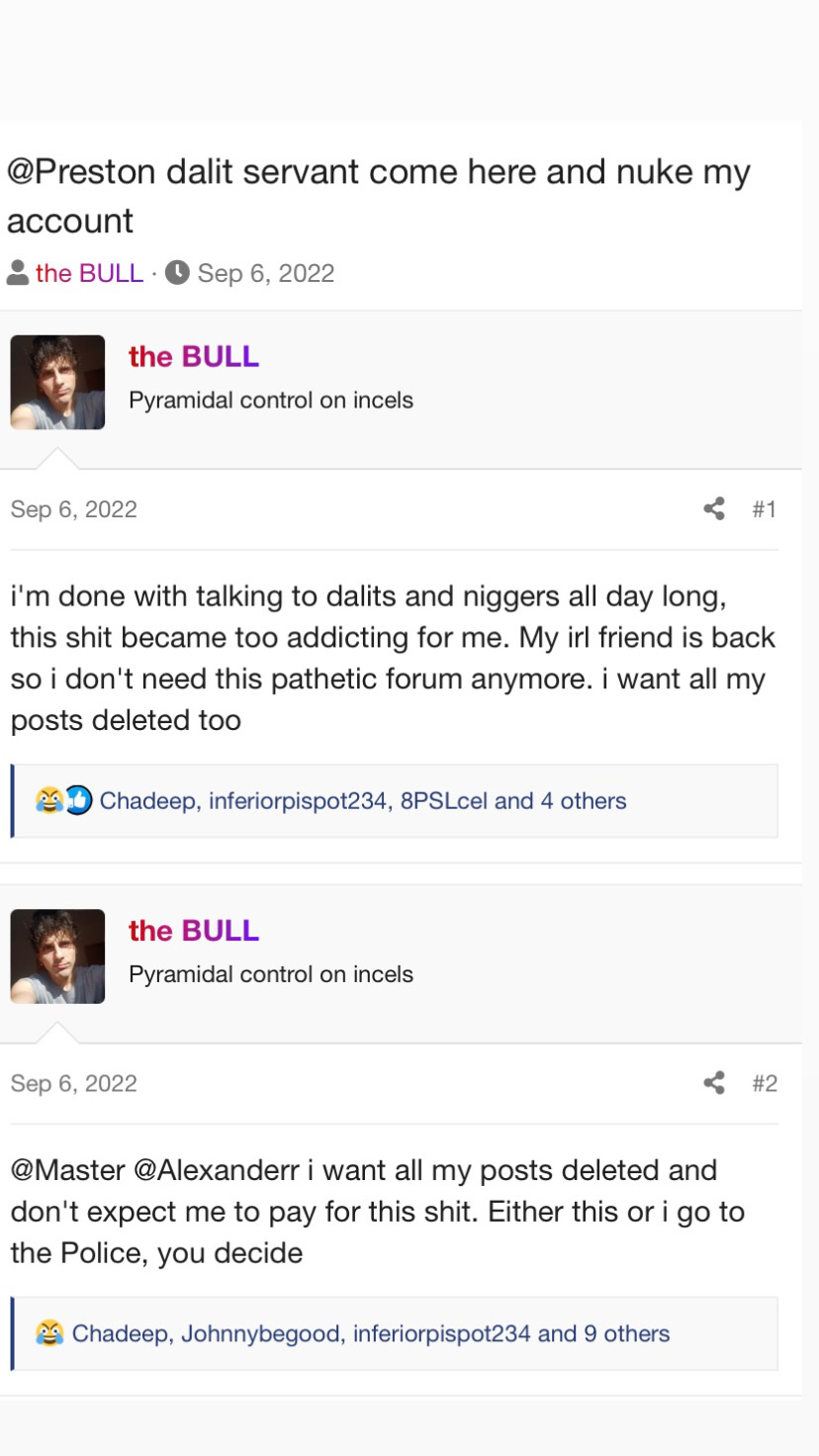
Task: Click the user icon beside thread author
Action: coord(18,273)
